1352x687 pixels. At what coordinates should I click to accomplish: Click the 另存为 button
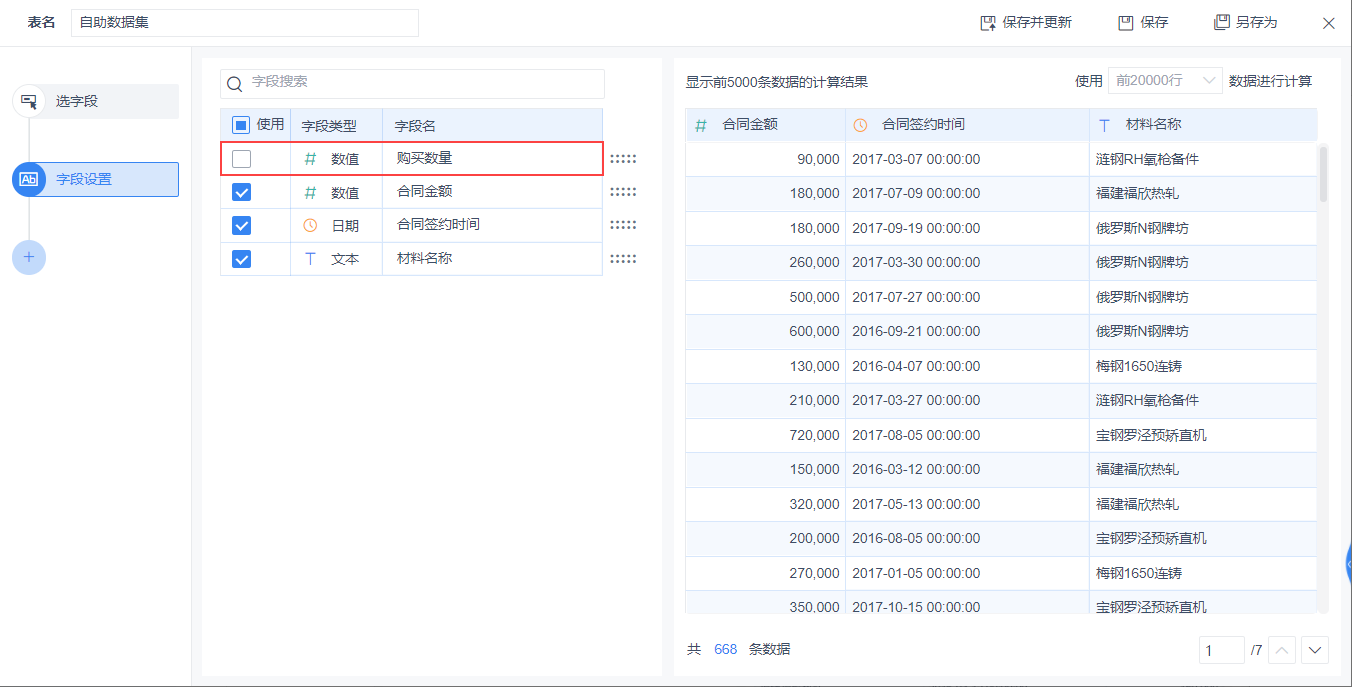point(1245,22)
